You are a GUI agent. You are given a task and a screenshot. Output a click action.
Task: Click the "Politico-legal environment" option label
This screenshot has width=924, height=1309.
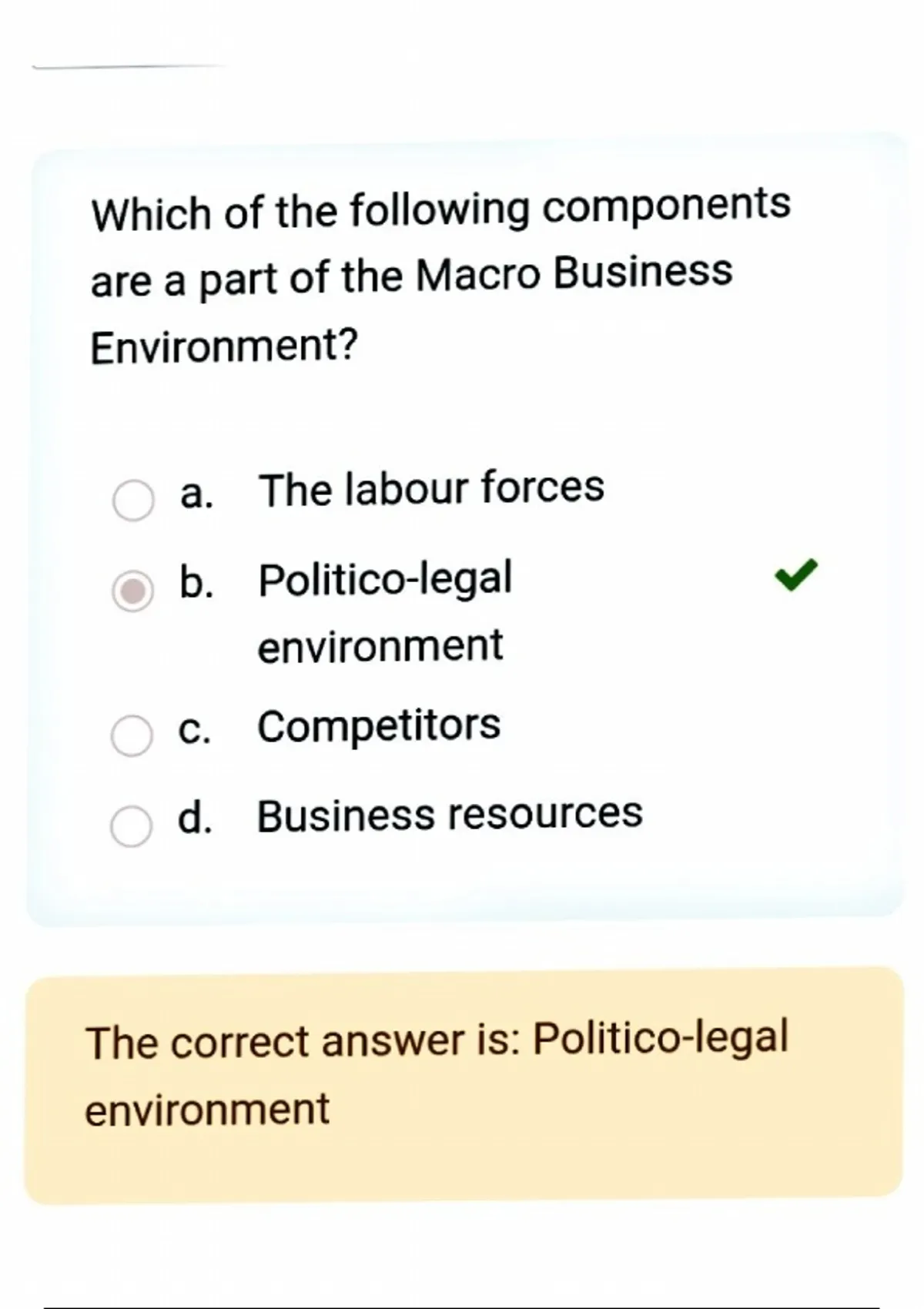(x=384, y=611)
